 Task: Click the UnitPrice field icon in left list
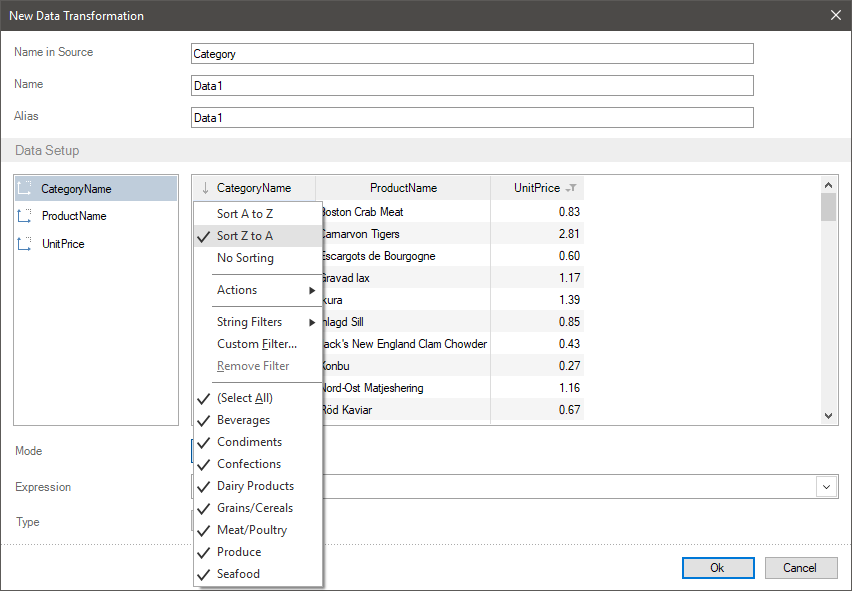coord(25,244)
